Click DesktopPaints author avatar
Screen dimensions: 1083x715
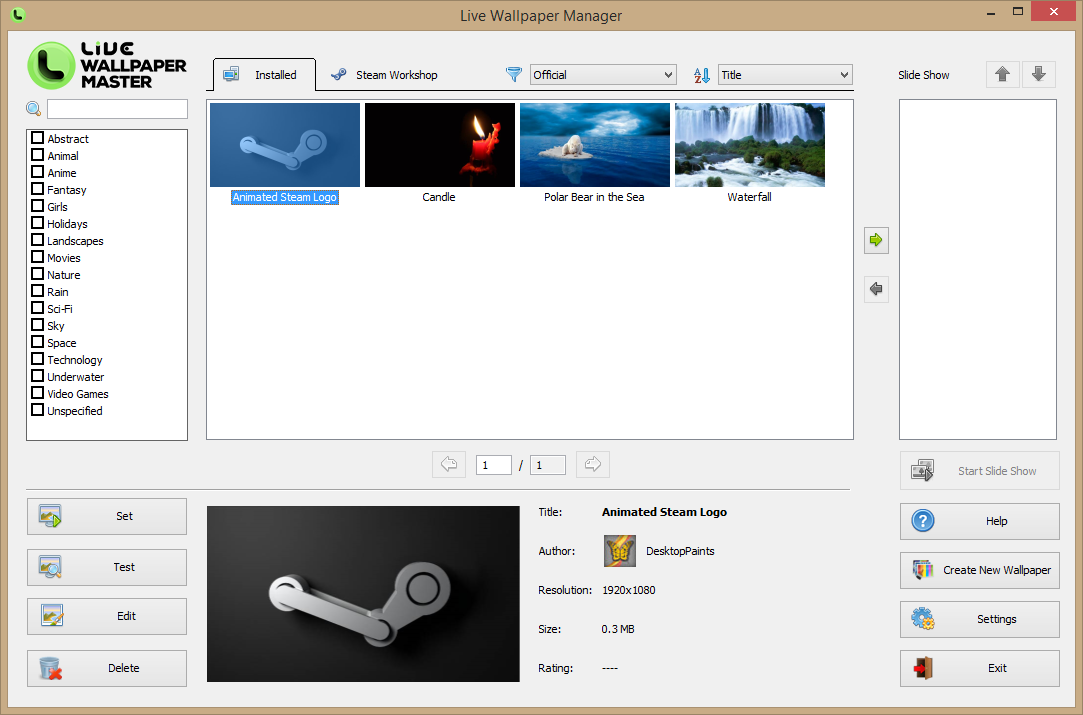tap(620, 551)
